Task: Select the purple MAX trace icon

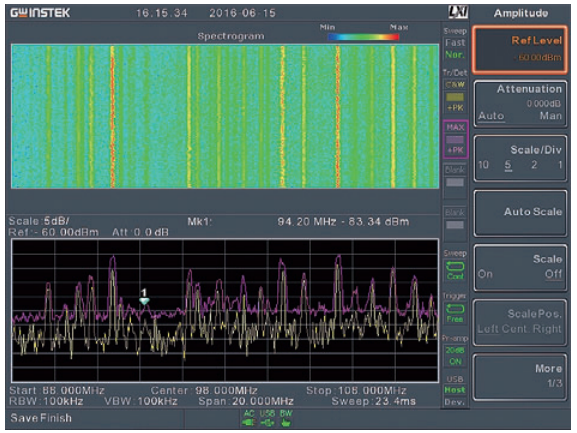Action: pyautogui.click(x=455, y=139)
